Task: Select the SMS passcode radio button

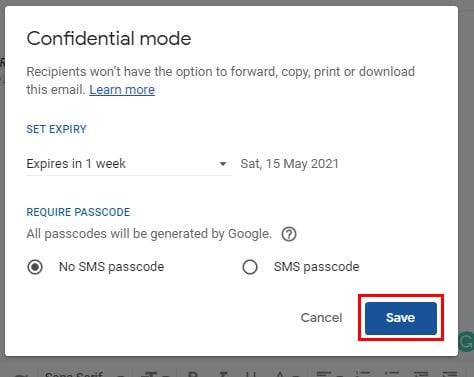Action: point(250,267)
